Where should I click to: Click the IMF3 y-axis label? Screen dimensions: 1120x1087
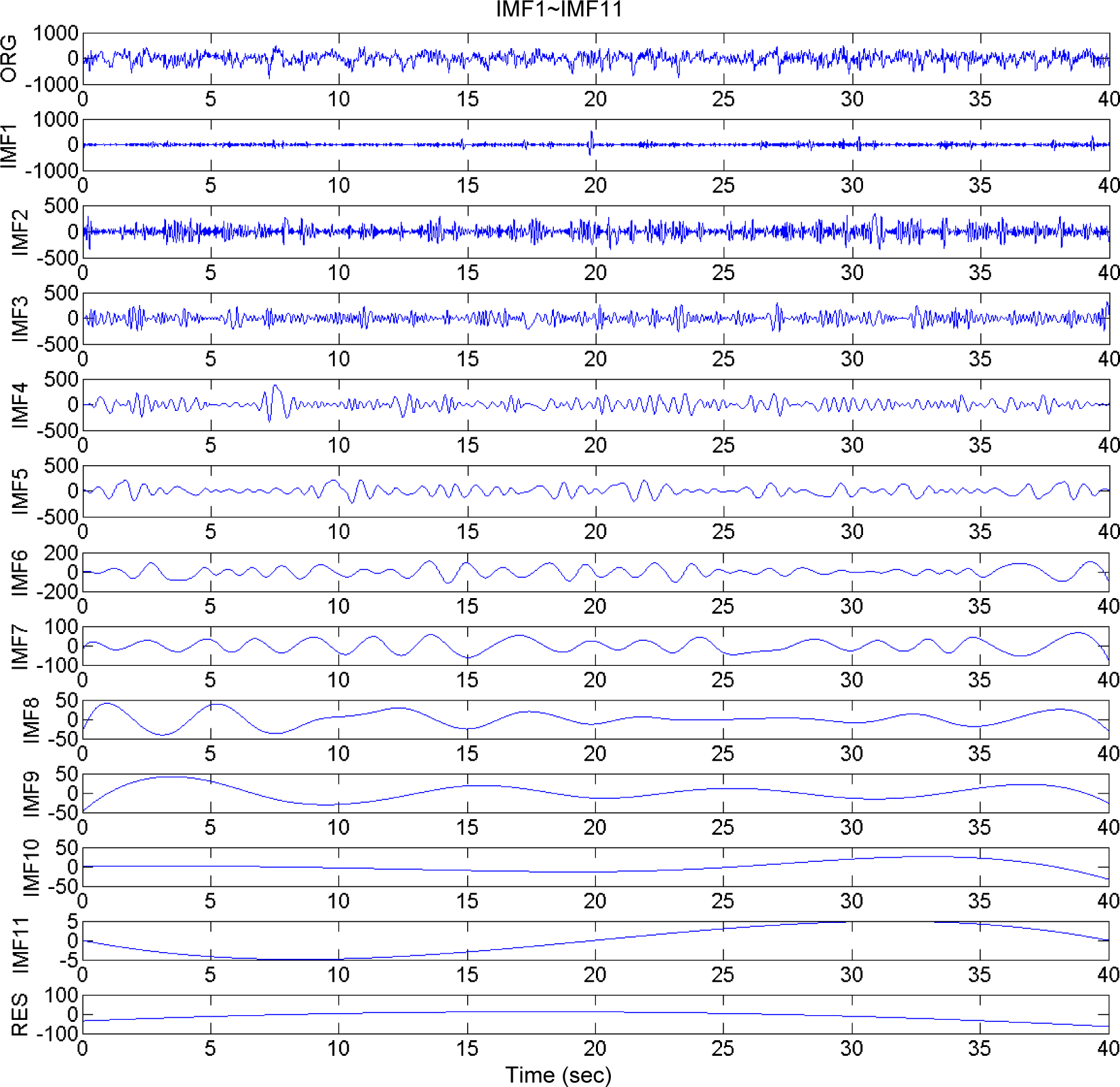[x=20, y=318]
